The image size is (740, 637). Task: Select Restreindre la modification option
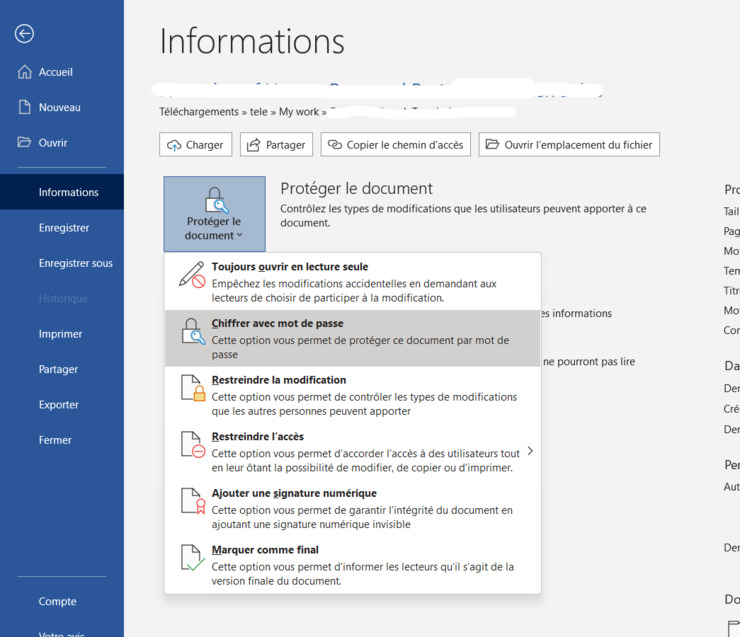tap(352, 395)
